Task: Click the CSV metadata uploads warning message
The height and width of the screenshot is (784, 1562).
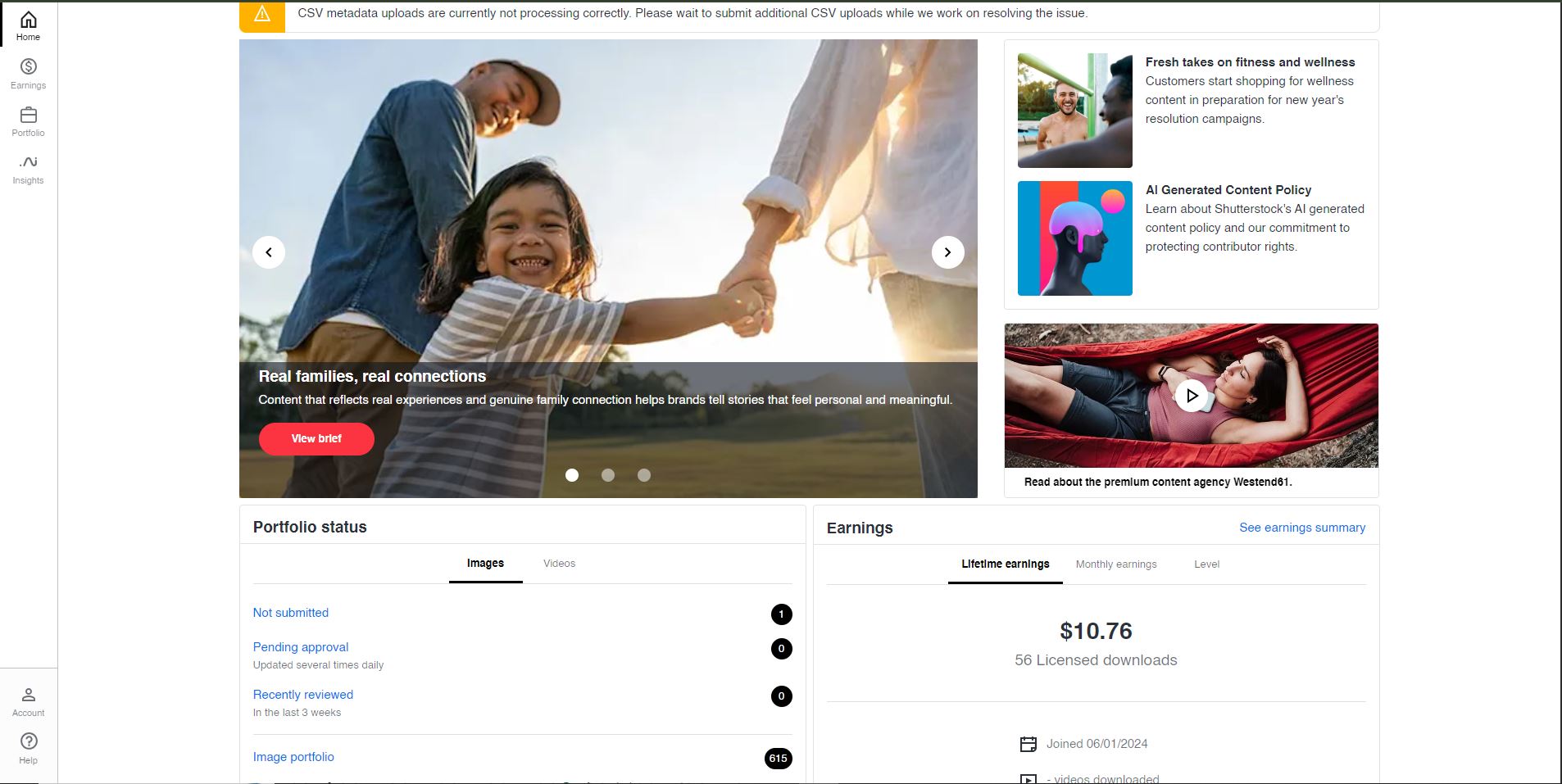Action: 692,14
